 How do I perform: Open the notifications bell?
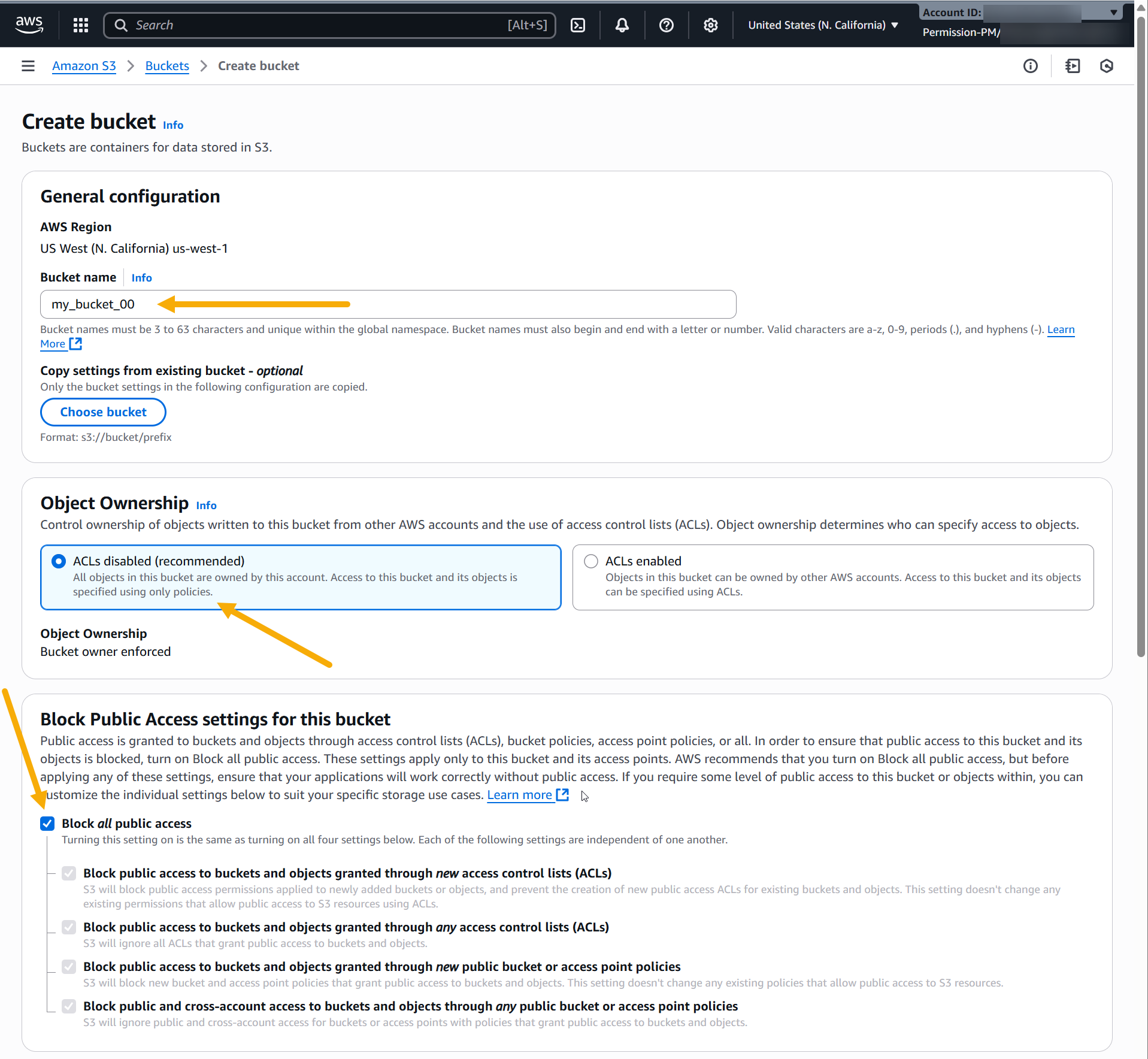[x=622, y=25]
